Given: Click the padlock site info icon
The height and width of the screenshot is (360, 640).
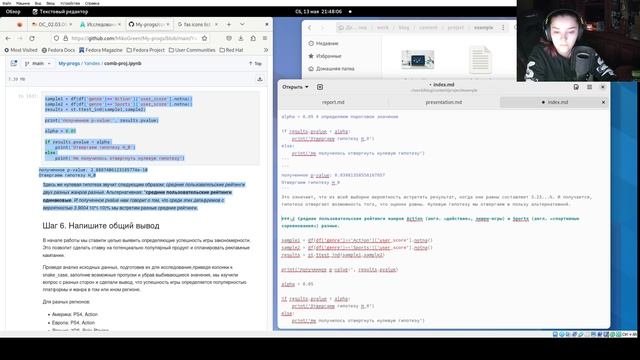Looking at the screenshot, I should 65,38.
